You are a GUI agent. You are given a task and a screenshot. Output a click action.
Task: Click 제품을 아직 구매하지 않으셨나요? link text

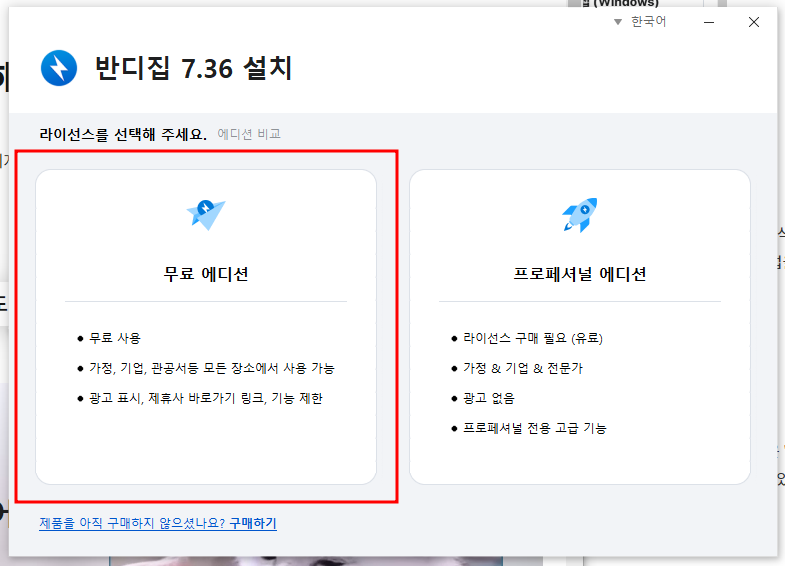coord(132,523)
